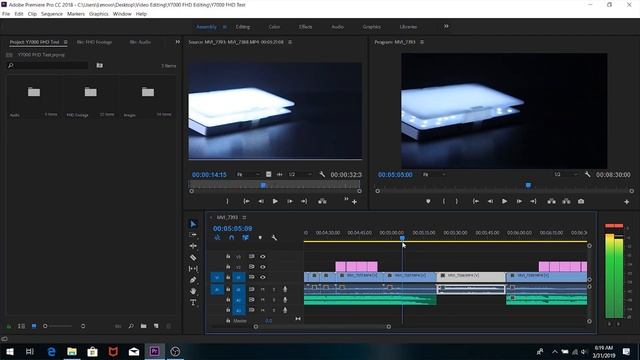Image resolution: width=640 pixels, height=360 pixels.
Task: Open Program panel hamburger menu
Action: pos(422,42)
